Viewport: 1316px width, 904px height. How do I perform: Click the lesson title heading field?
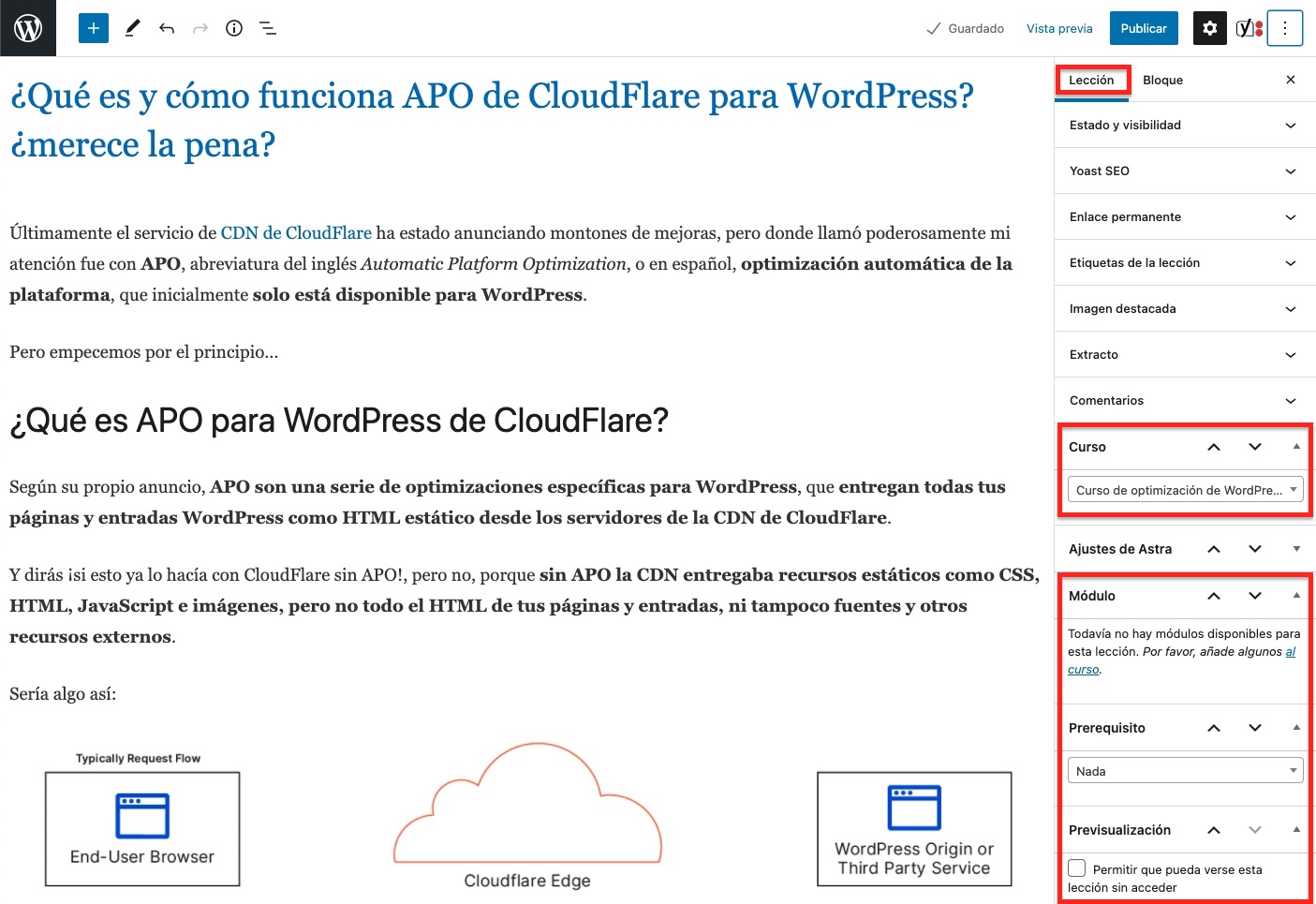492,120
